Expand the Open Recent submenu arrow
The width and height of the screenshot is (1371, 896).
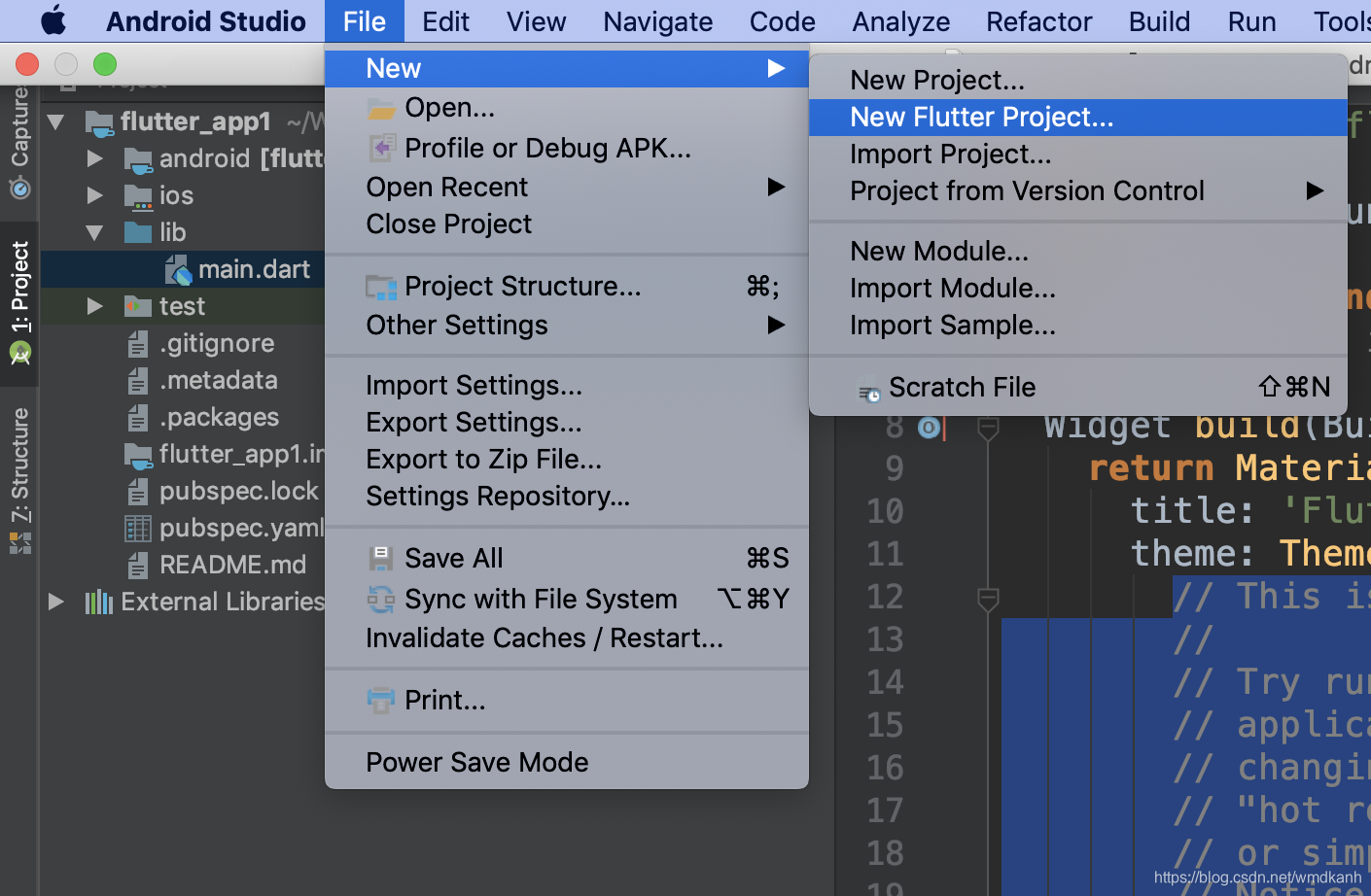pos(776,187)
